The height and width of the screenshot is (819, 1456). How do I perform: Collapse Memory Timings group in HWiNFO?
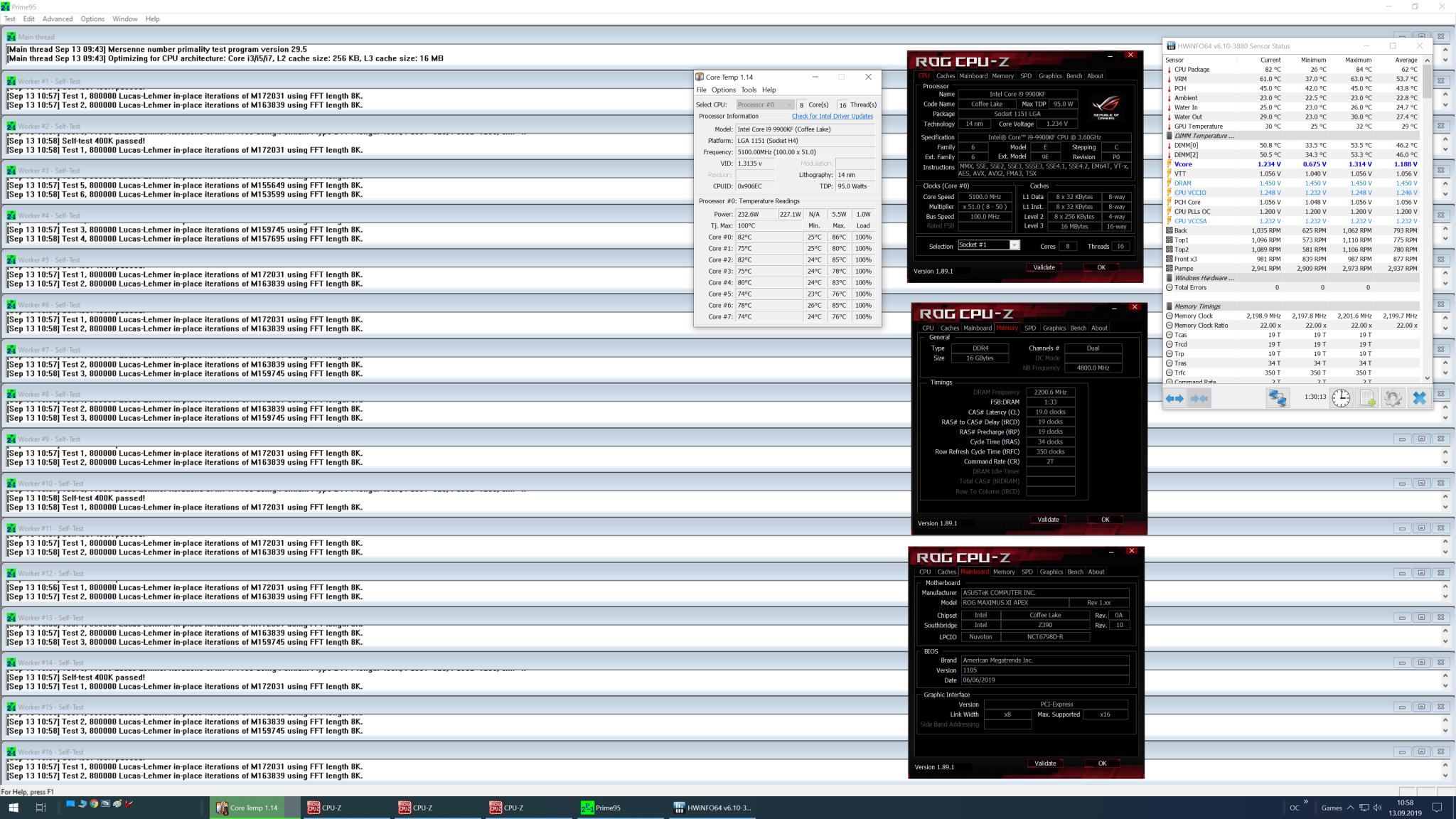click(1169, 306)
